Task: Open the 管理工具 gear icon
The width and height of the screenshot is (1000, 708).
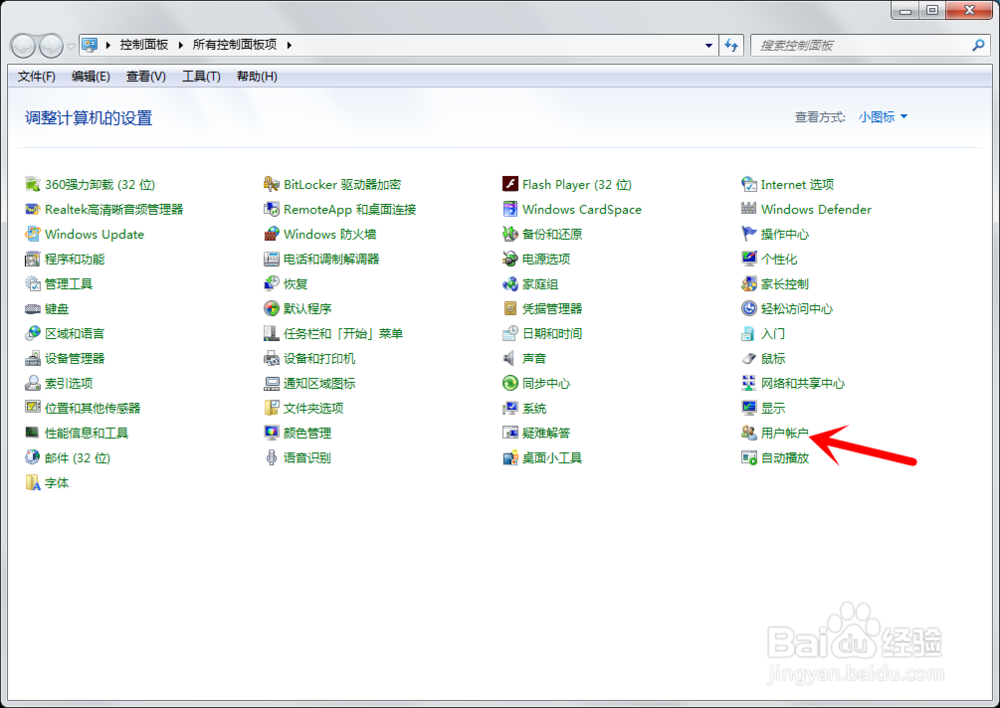Action: point(33,284)
